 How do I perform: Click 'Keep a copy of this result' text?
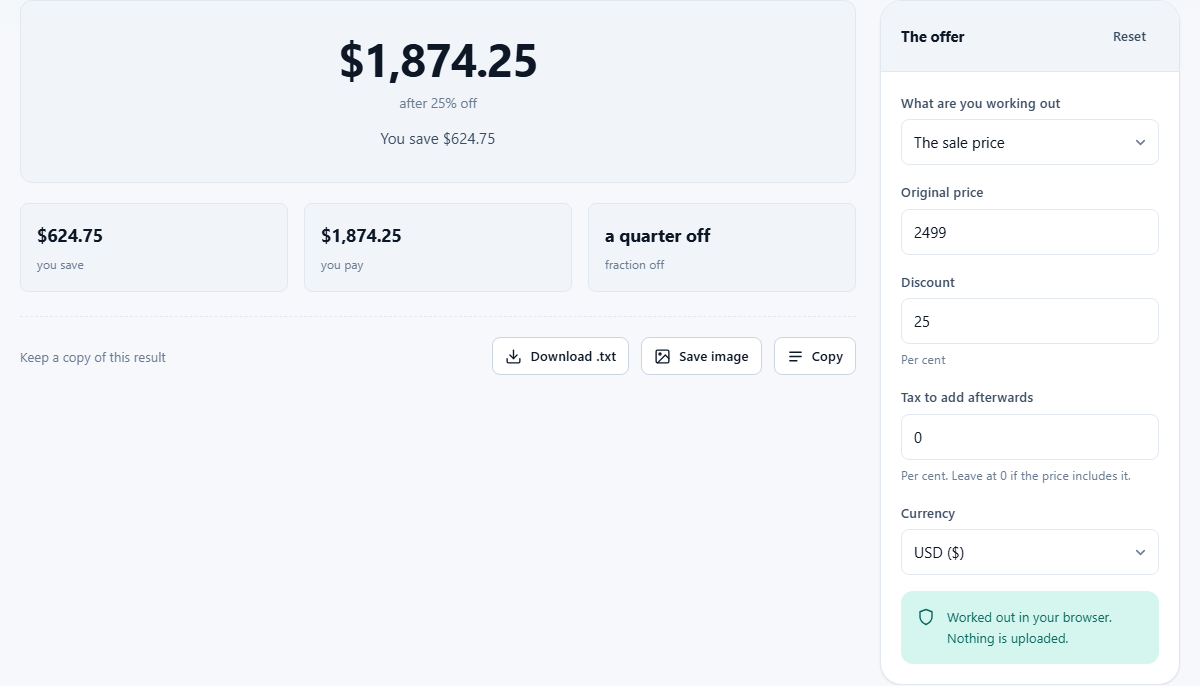[93, 358]
